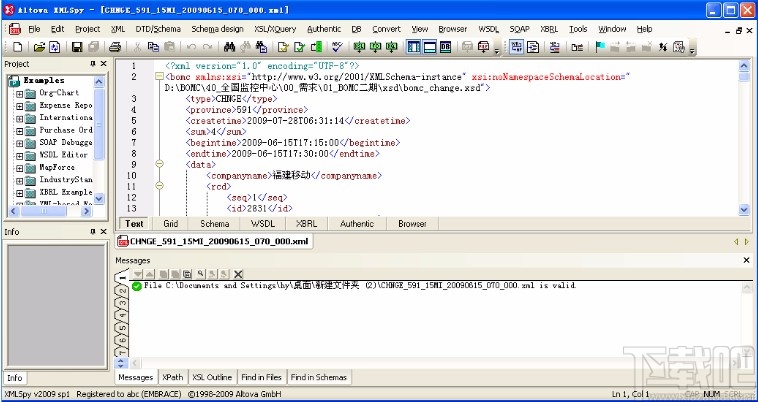The width and height of the screenshot is (758, 402).
Task: Open the DTD/Schema menu
Action: [158, 29]
